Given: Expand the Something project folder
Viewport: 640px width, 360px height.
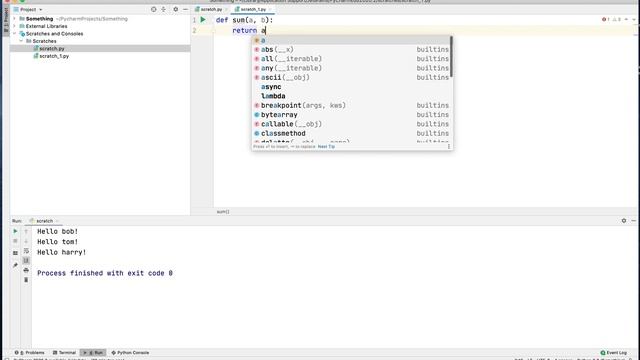Looking at the screenshot, I should 14,19.
